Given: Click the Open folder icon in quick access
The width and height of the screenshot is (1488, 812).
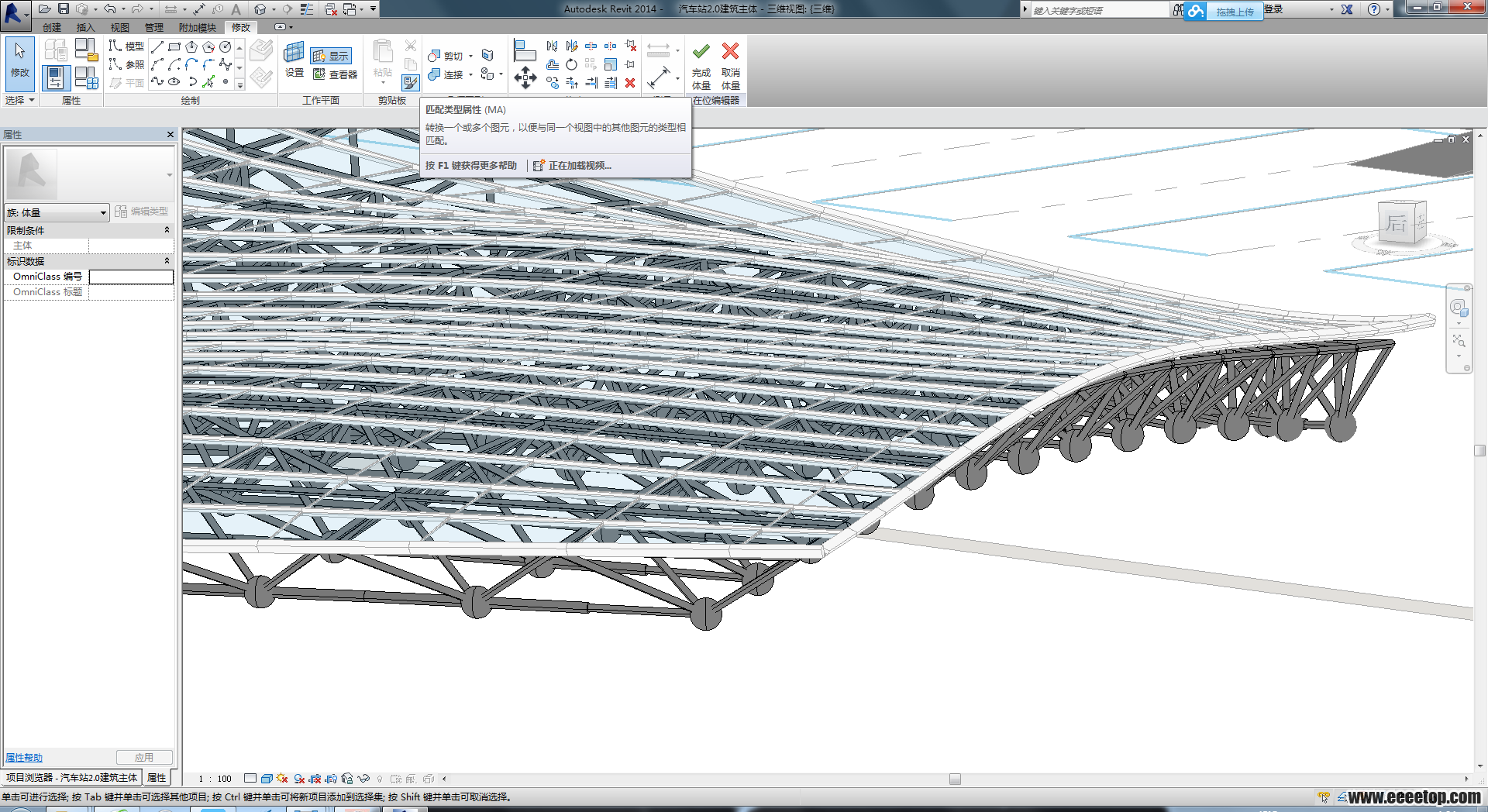Looking at the screenshot, I should (x=45, y=9).
